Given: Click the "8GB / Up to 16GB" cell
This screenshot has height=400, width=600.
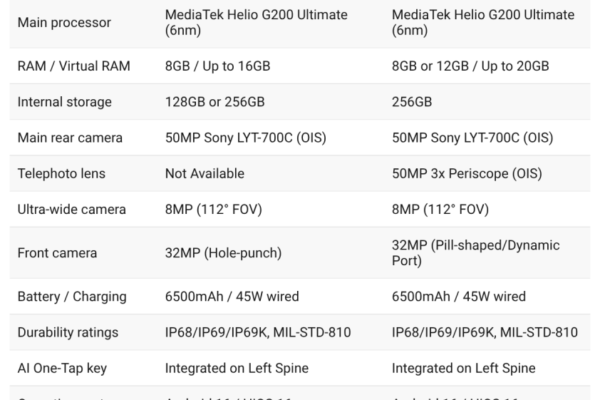Looking at the screenshot, I should [224, 66].
